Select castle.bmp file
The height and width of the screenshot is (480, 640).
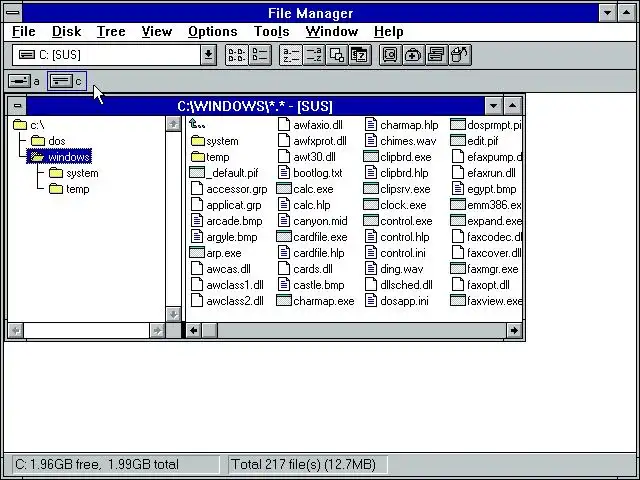click(x=311, y=285)
